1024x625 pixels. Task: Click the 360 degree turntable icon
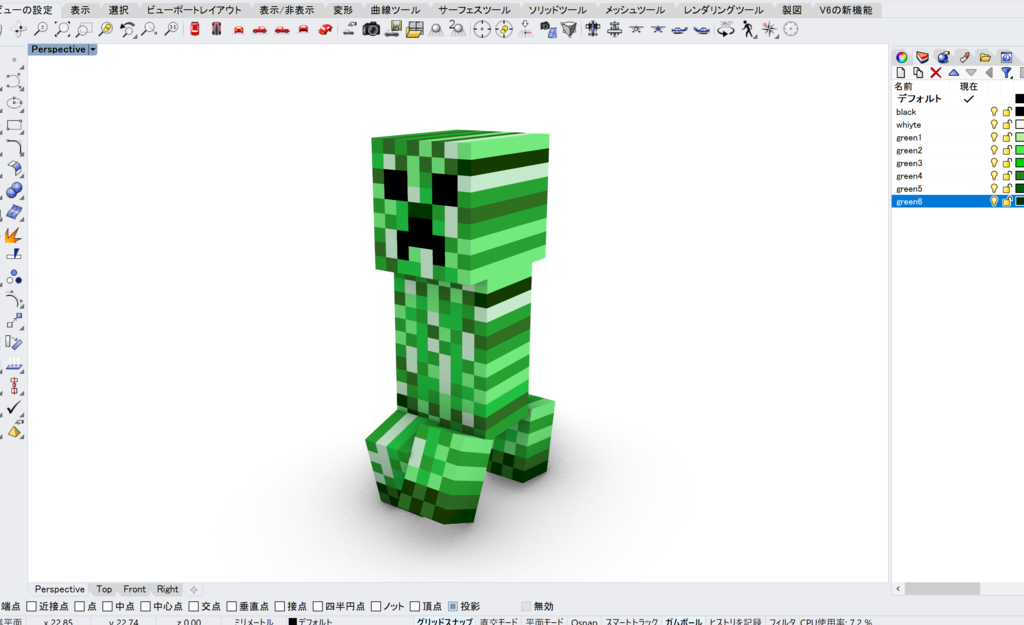coord(726,29)
